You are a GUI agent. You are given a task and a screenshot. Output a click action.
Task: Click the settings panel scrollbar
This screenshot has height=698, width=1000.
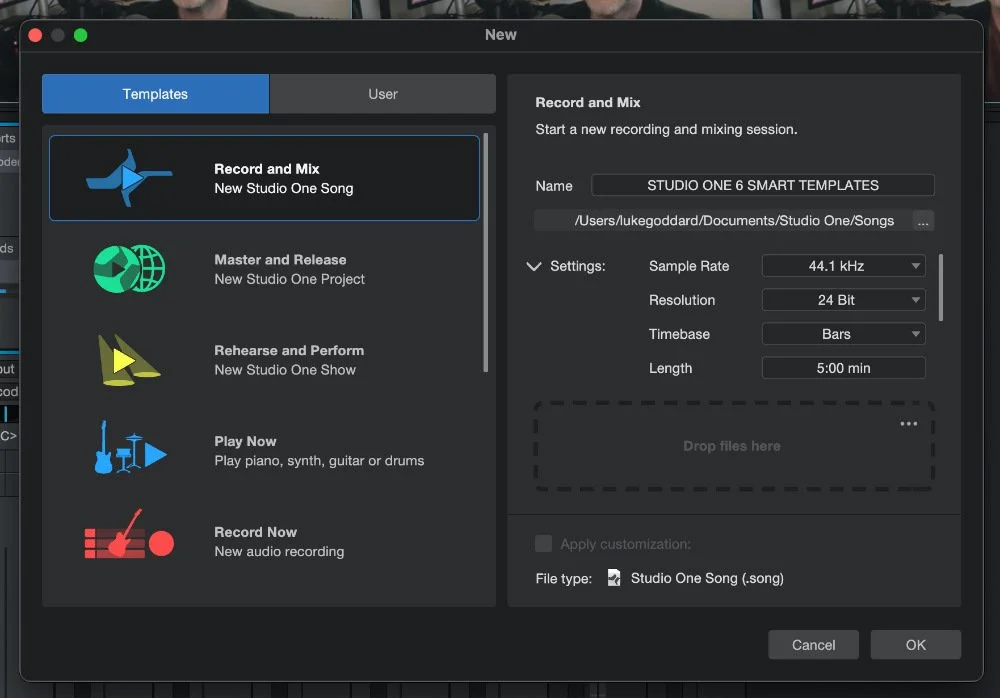coord(941,288)
